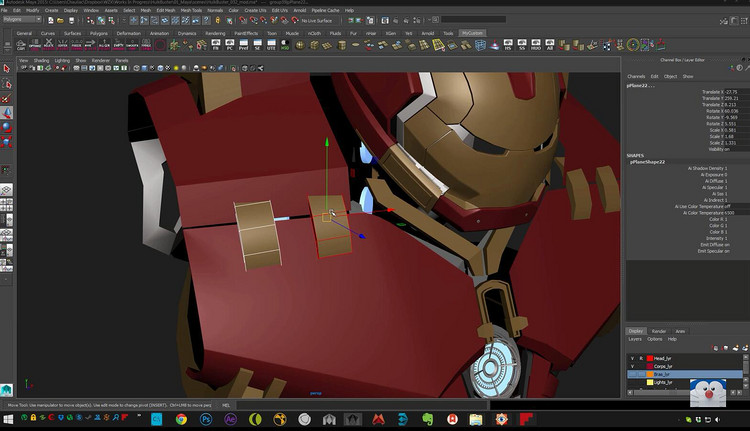Toggle use all lights yellow bulb icon
Screen dimensions: 750x431
pos(176,68)
